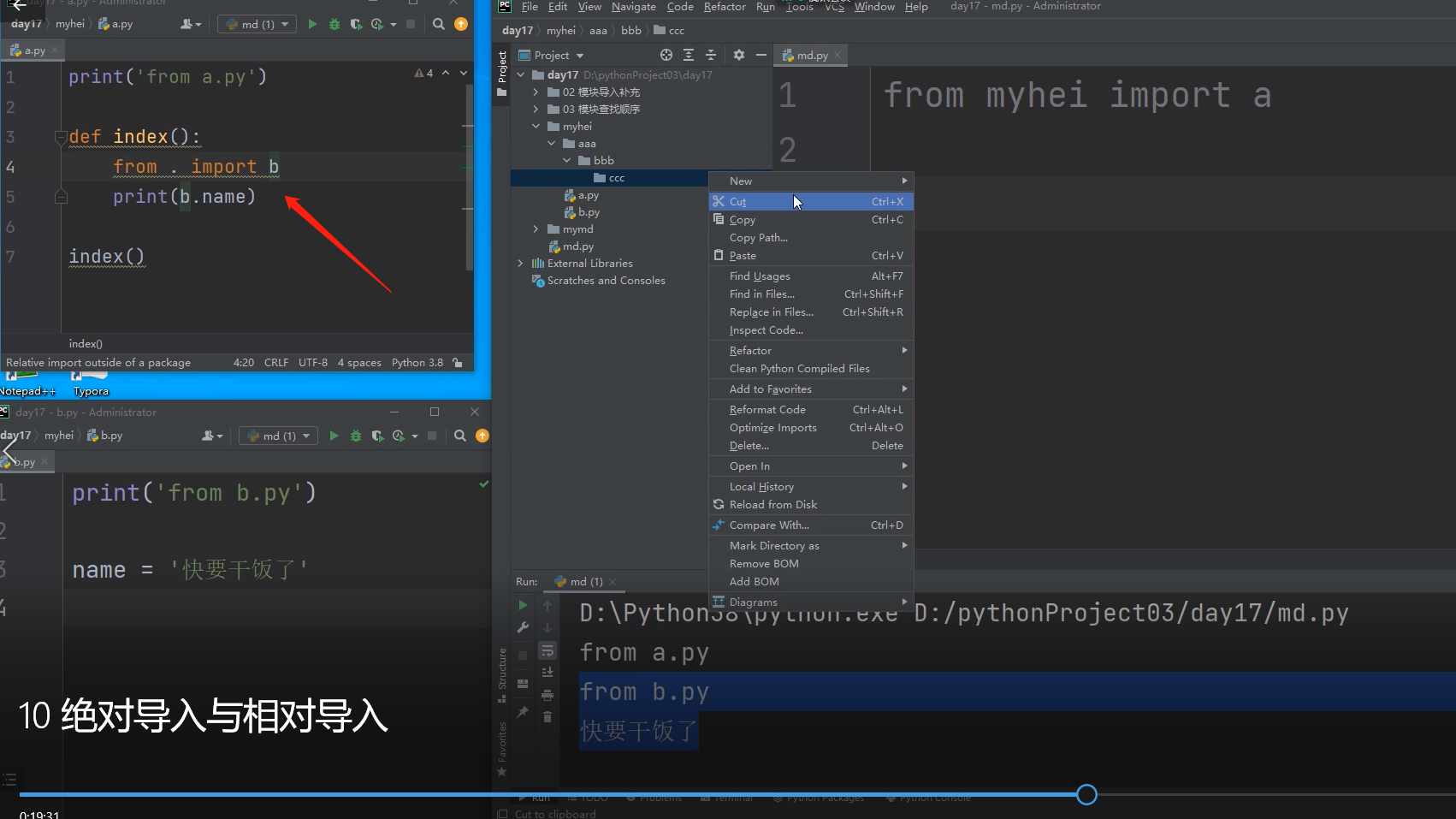1456x819 pixels.
Task: Open the Refactor menu in the menu bar
Action: [x=725, y=7]
